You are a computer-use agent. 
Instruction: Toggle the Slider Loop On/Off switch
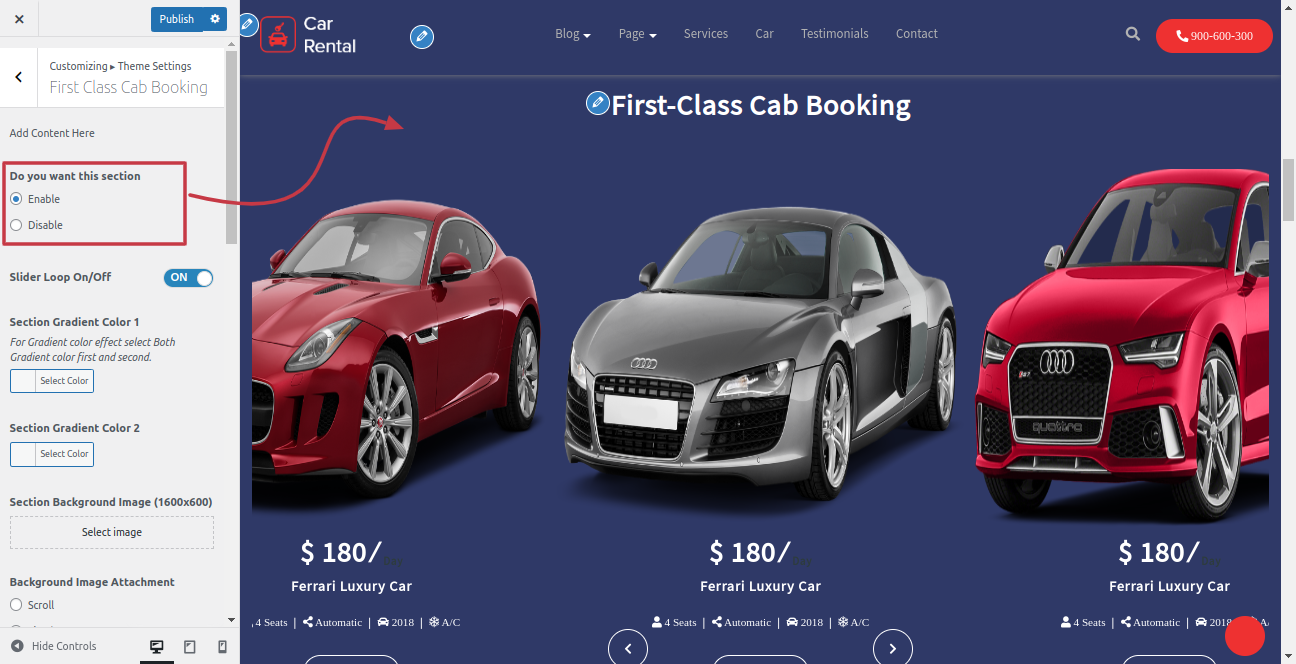(x=189, y=278)
